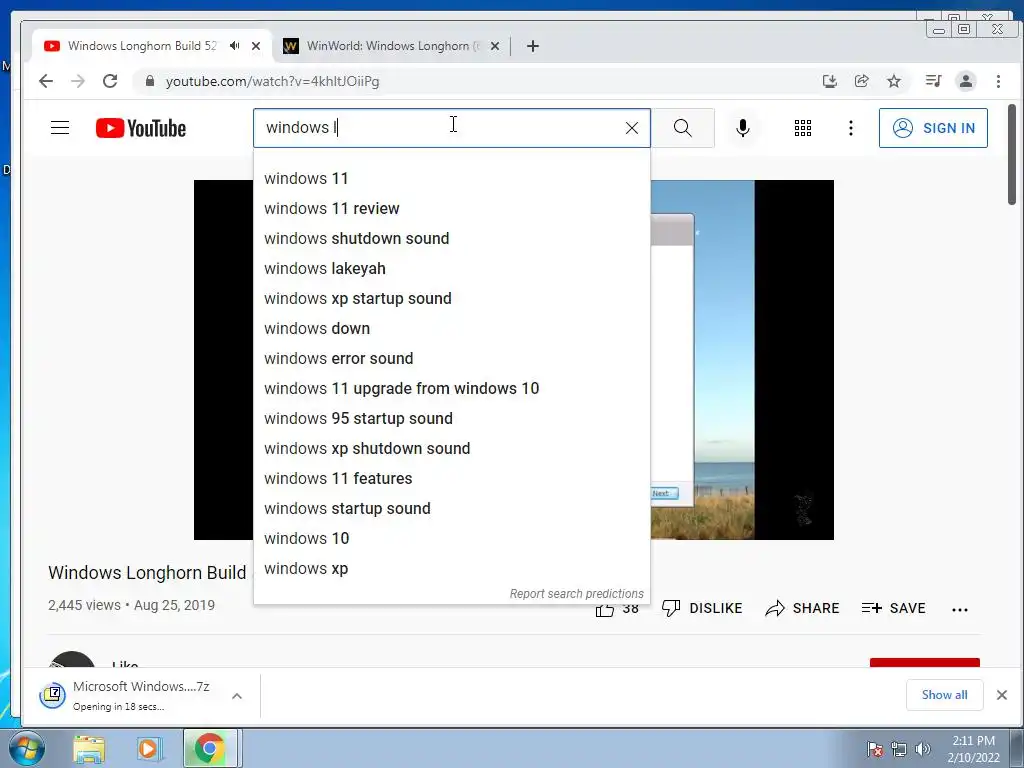This screenshot has height=768, width=1024.
Task: Click the install app icon in the address bar
Action: (x=829, y=81)
